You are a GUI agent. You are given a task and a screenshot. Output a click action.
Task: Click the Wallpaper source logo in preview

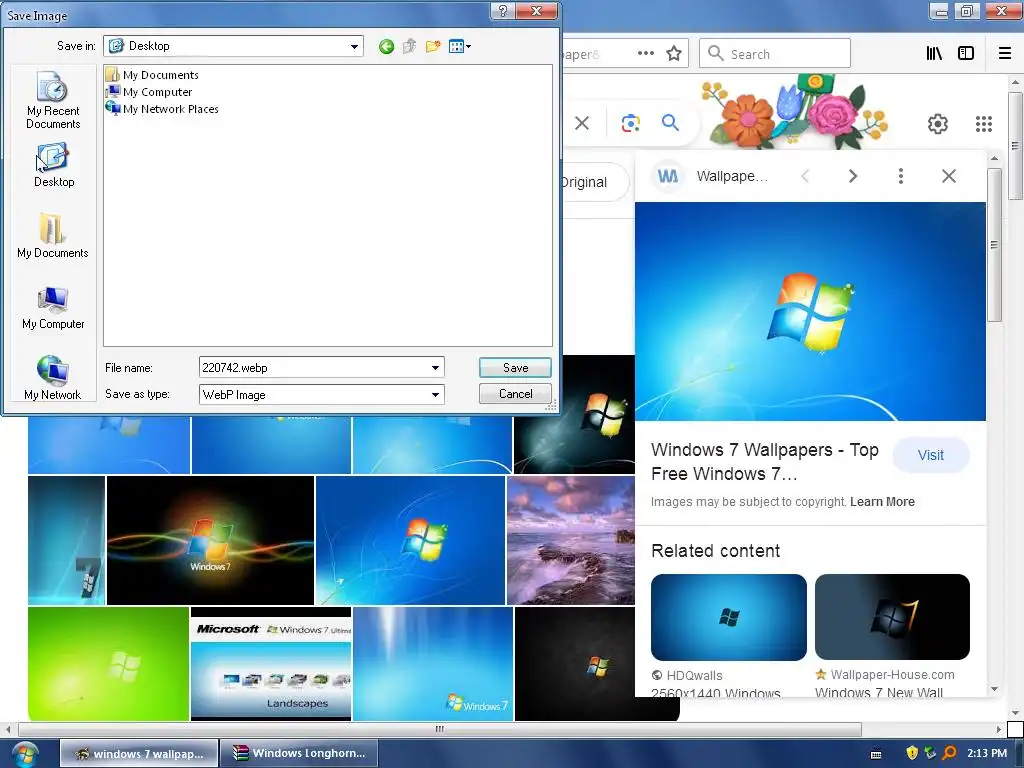click(x=667, y=176)
